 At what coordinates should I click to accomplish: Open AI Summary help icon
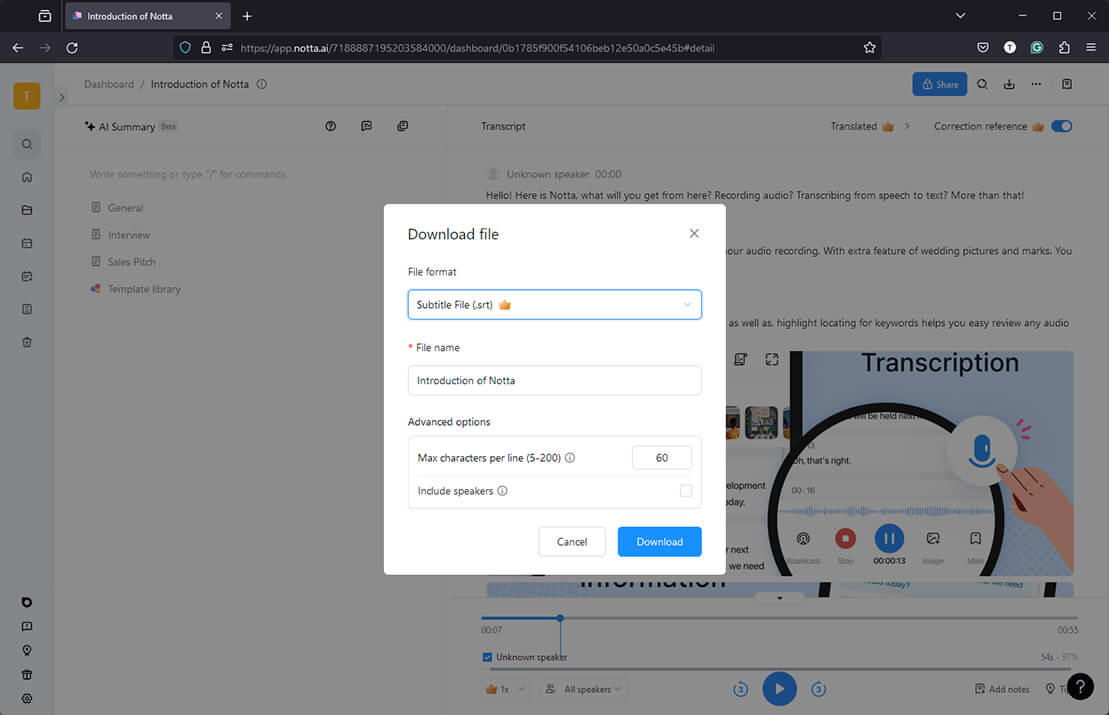(x=330, y=127)
